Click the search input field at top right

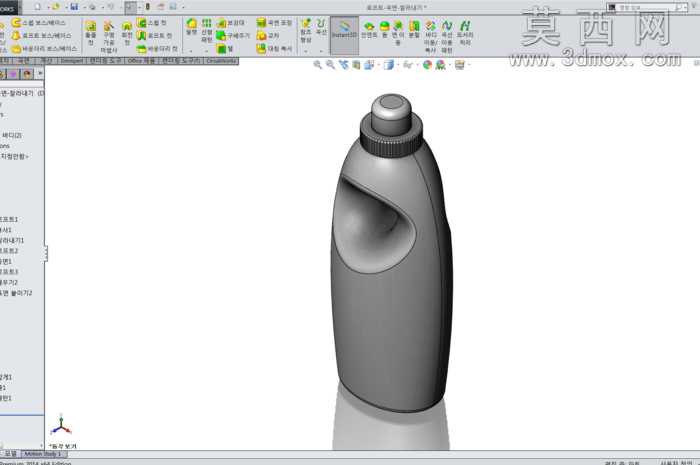tap(646, 7)
